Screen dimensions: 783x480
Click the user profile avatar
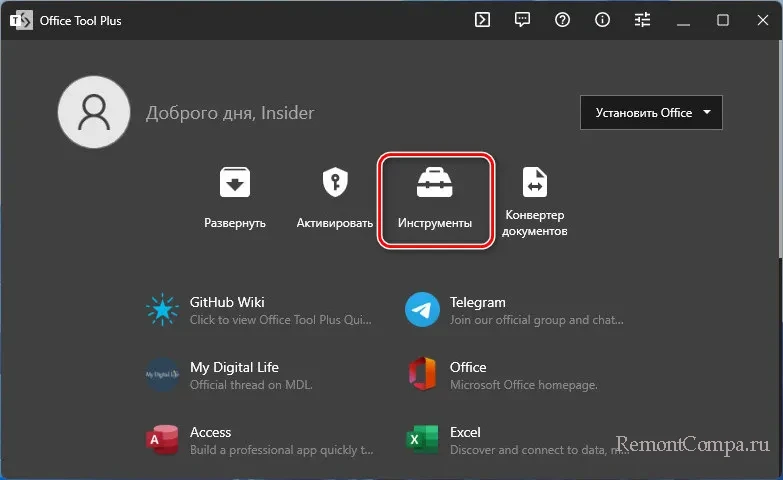pos(95,113)
